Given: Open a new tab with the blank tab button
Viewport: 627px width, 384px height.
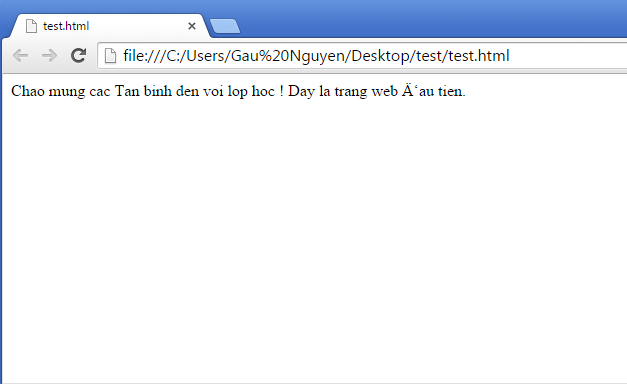Looking at the screenshot, I should tap(225, 26).
